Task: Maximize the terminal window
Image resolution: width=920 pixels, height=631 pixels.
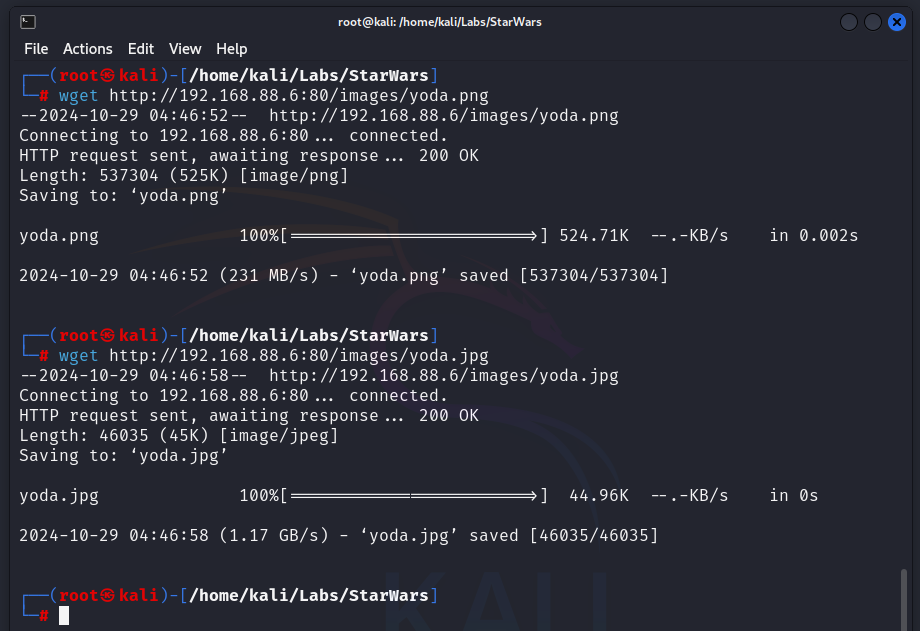Action: 872,21
